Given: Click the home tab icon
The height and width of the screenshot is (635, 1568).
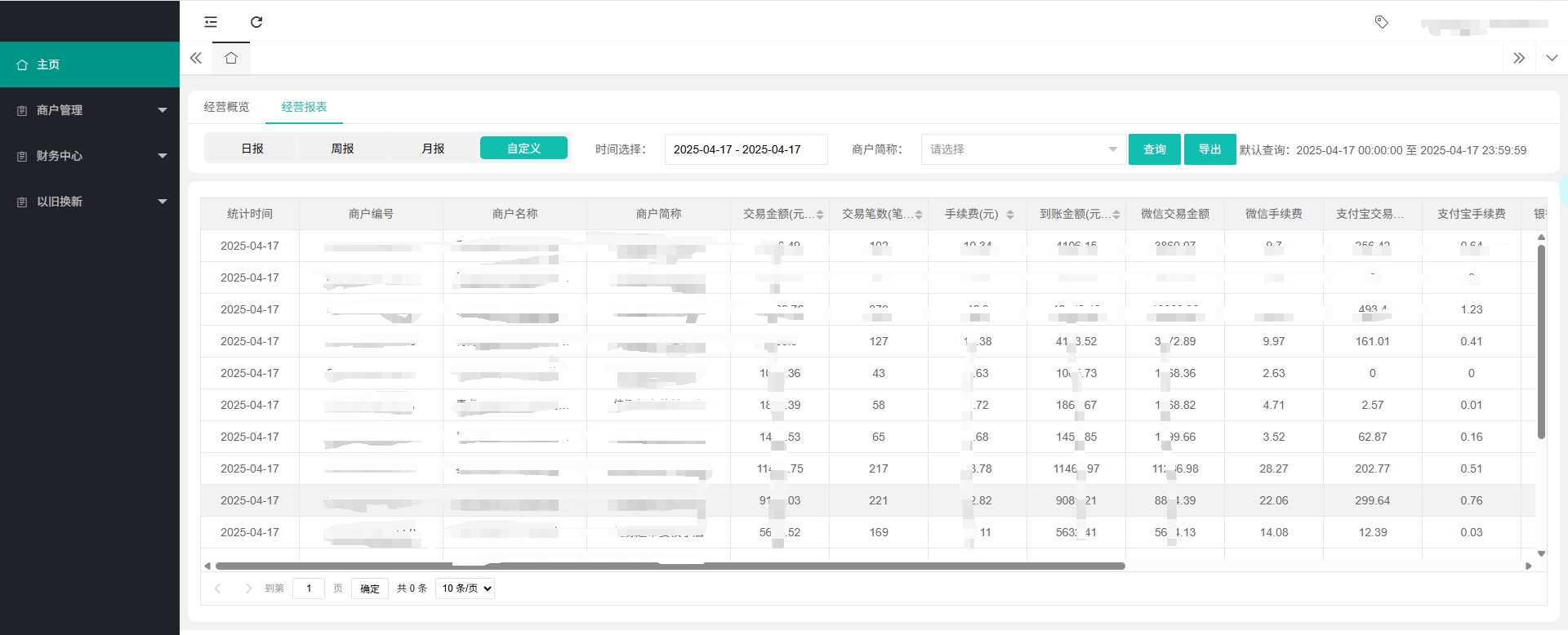Looking at the screenshot, I should (231, 58).
